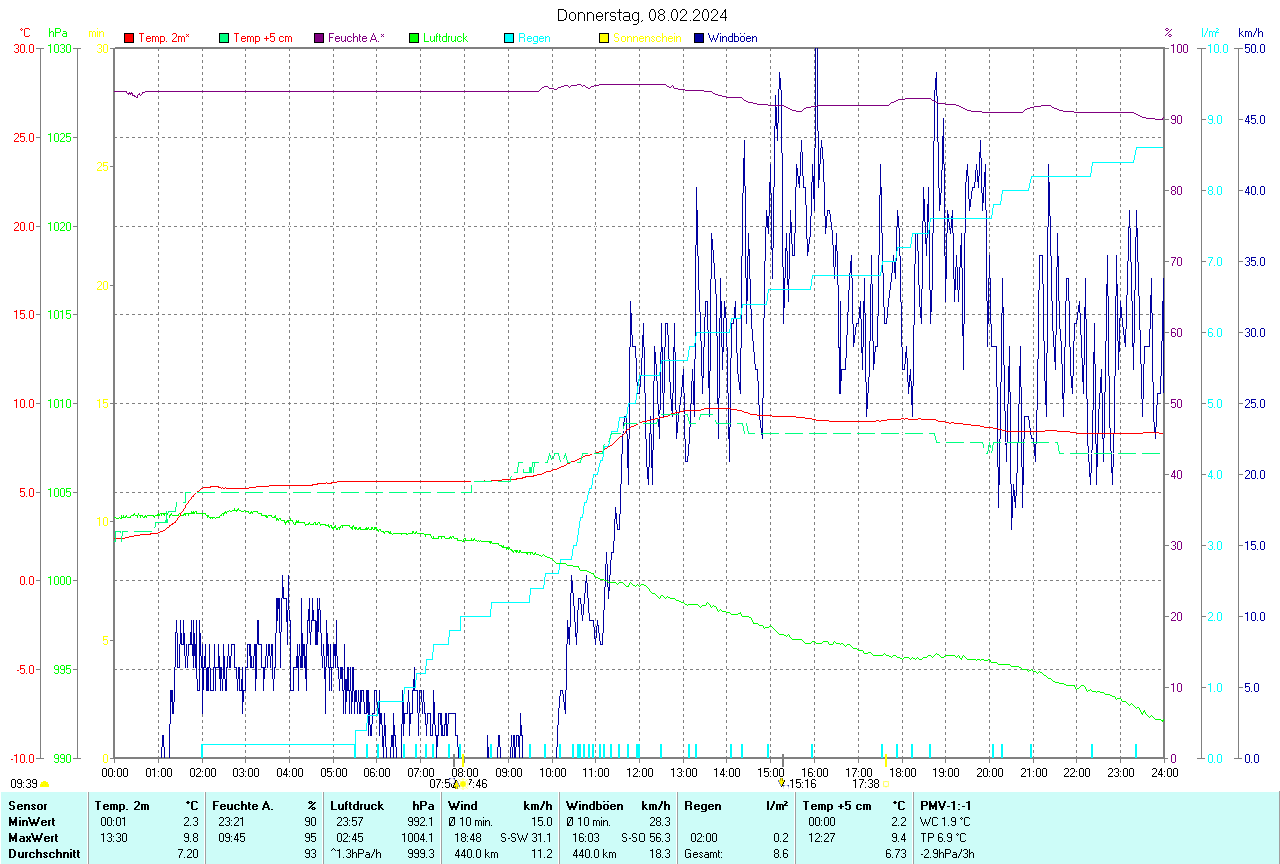
Task: Click the 'Wind' column header in table
Action: pos(463,806)
